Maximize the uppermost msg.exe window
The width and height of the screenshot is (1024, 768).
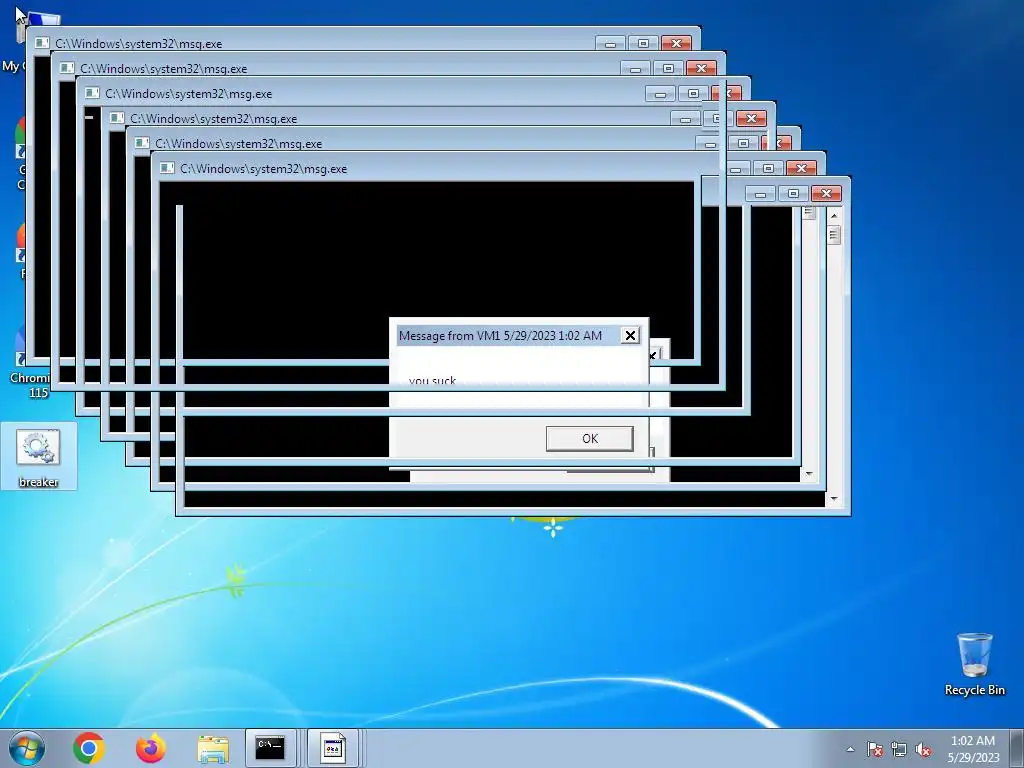643,43
